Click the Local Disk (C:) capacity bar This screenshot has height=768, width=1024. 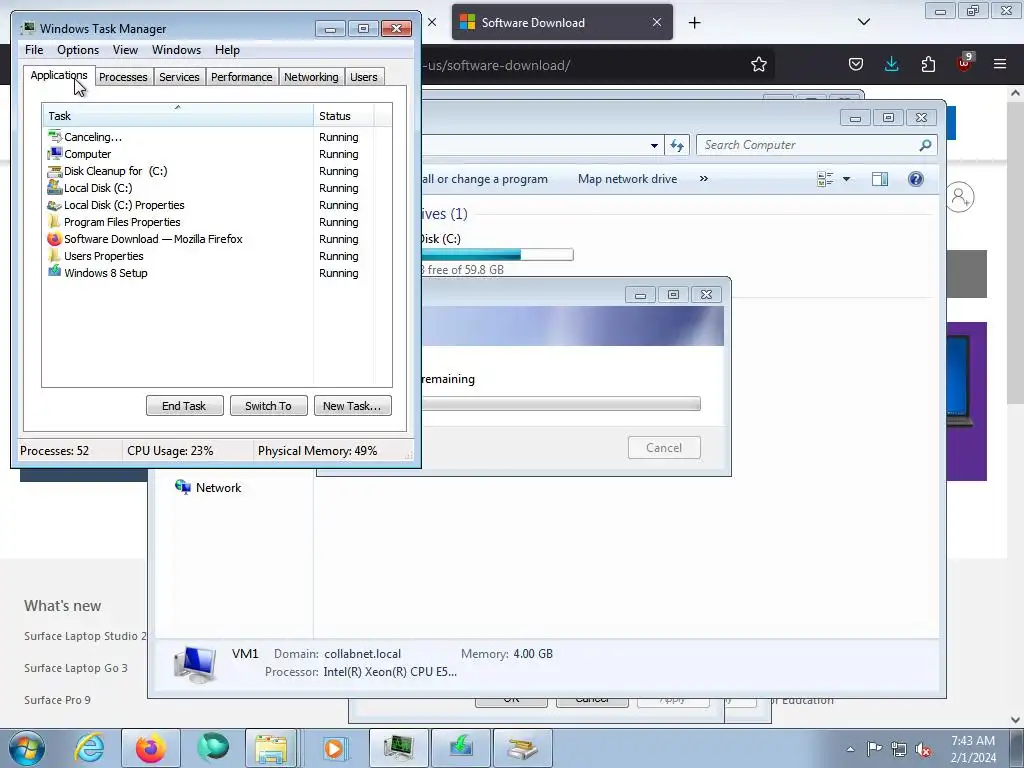coord(498,255)
